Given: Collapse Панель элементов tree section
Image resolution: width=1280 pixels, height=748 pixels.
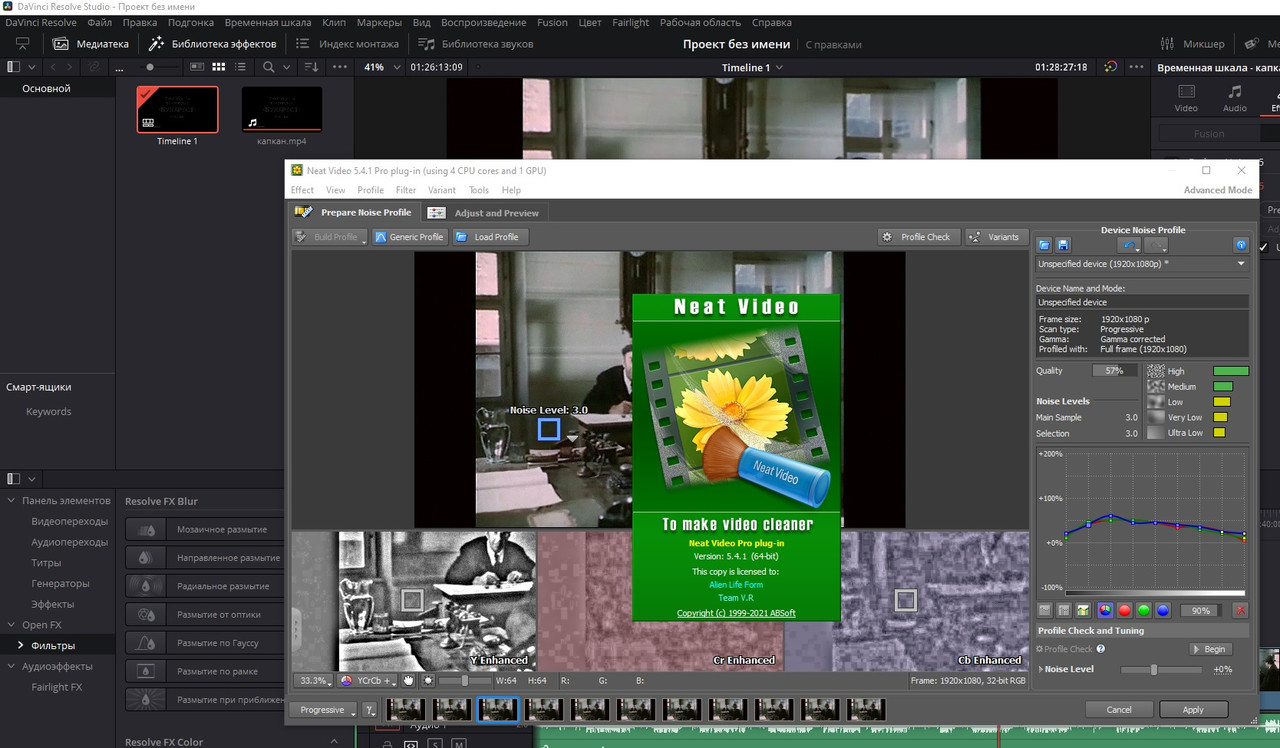Looking at the screenshot, I should click(x=12, y=500).
